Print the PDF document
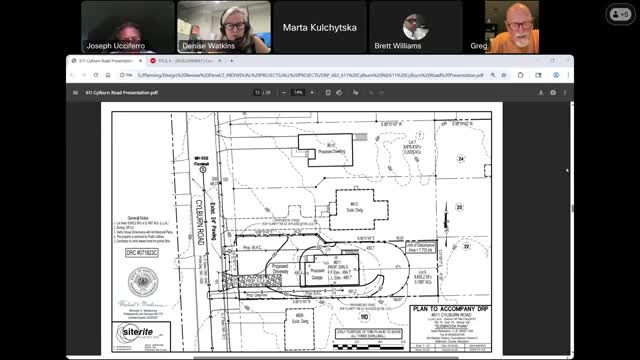The height and width of the screenshot is (360, 640). pyautogui.click(x=553, y=93)
